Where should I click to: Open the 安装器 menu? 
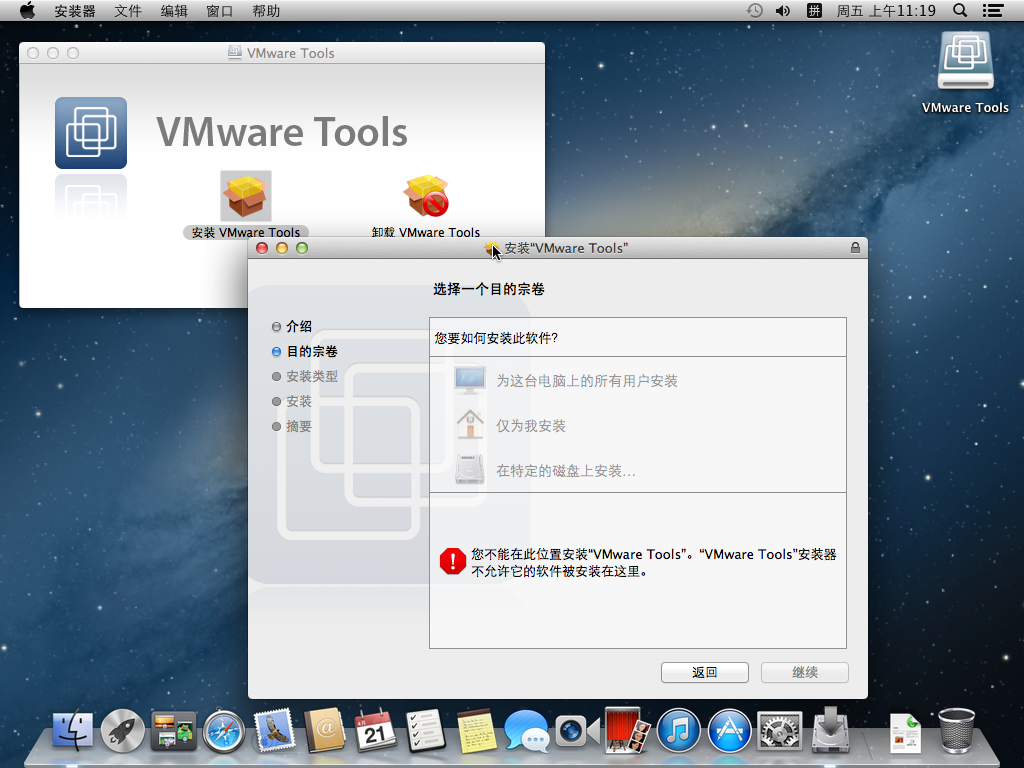coord(74,11)
